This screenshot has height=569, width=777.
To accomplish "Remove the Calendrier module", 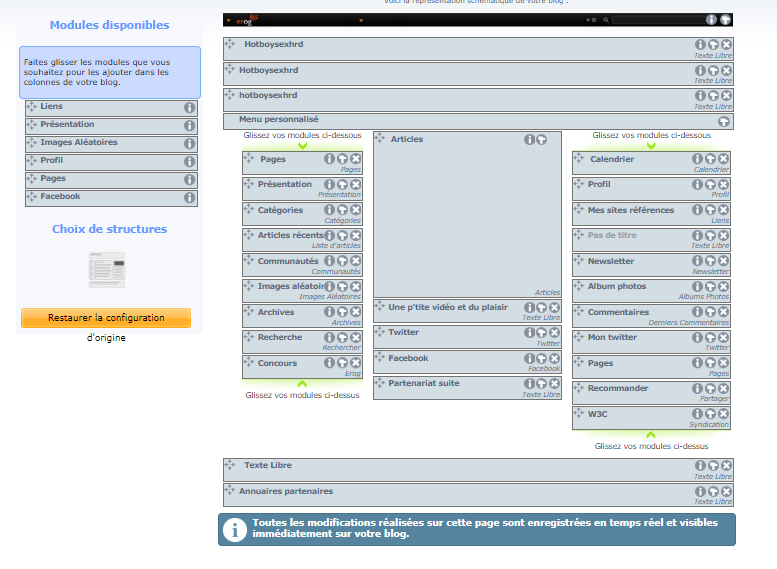I will pos(723,159).
